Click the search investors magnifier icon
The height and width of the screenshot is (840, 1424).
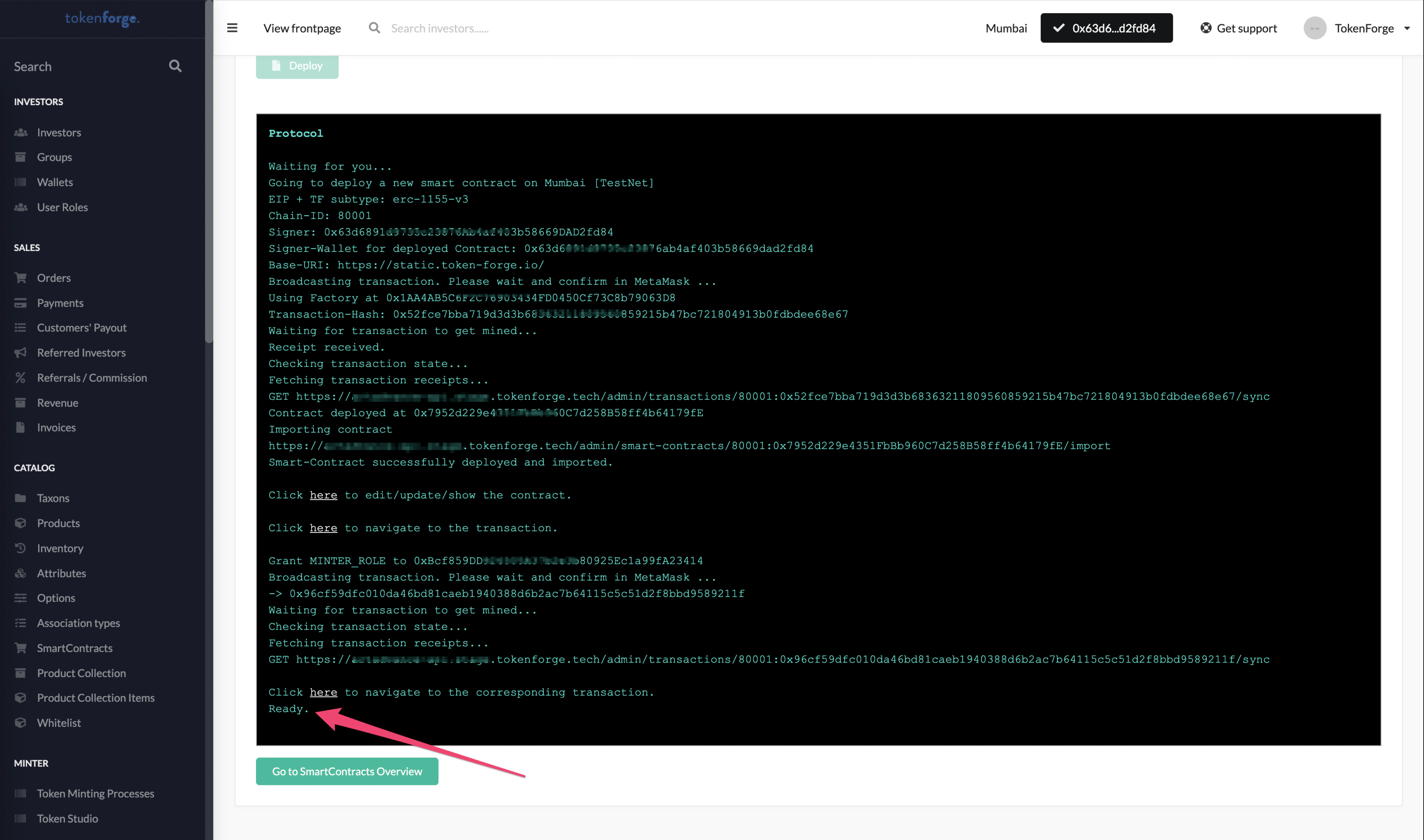tap(374, 28)
